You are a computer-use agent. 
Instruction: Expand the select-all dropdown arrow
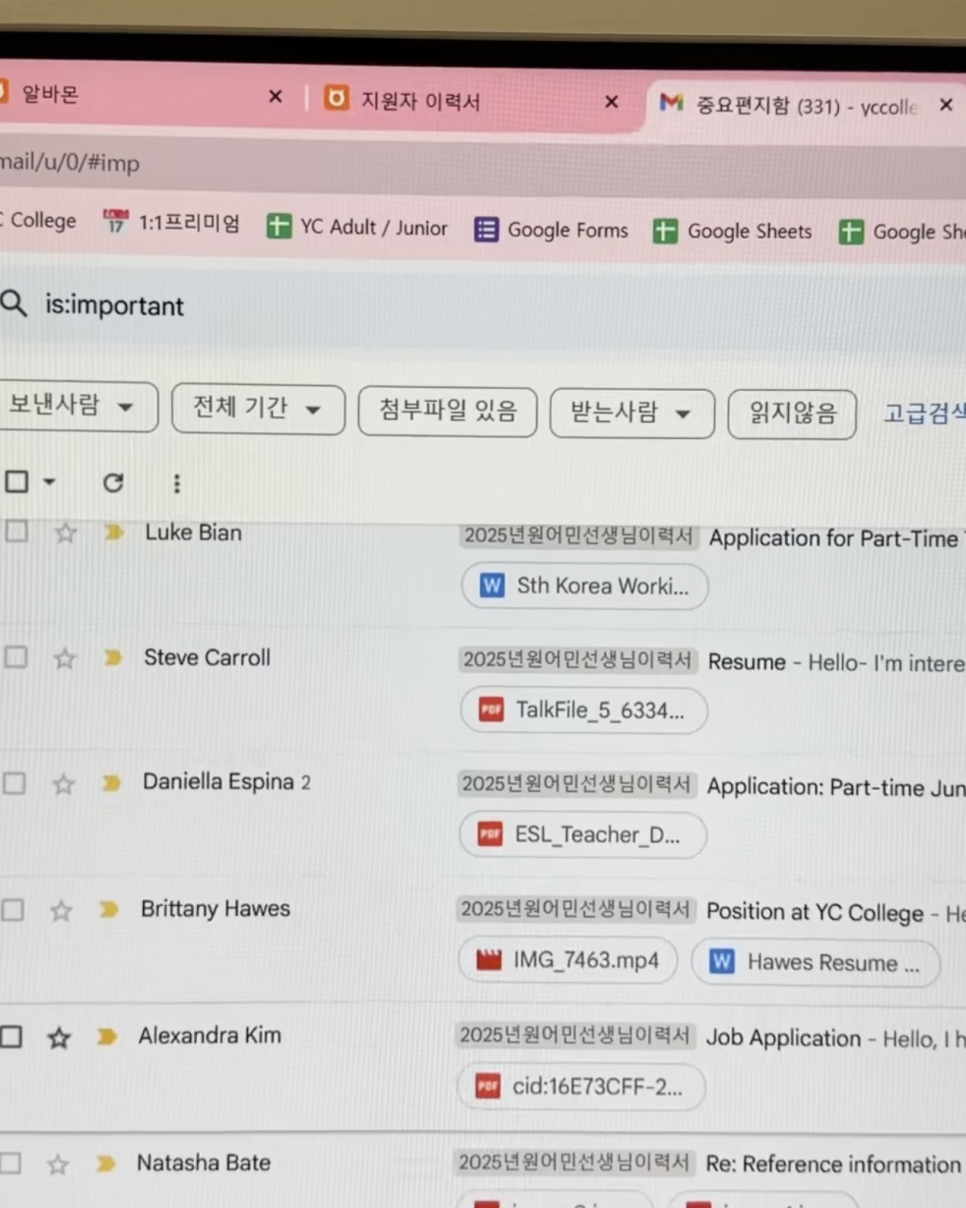point(48,483)
